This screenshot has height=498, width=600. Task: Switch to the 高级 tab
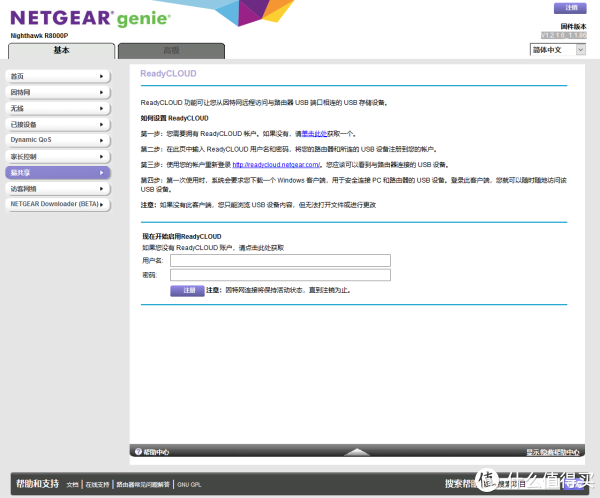tap(171, 51)
